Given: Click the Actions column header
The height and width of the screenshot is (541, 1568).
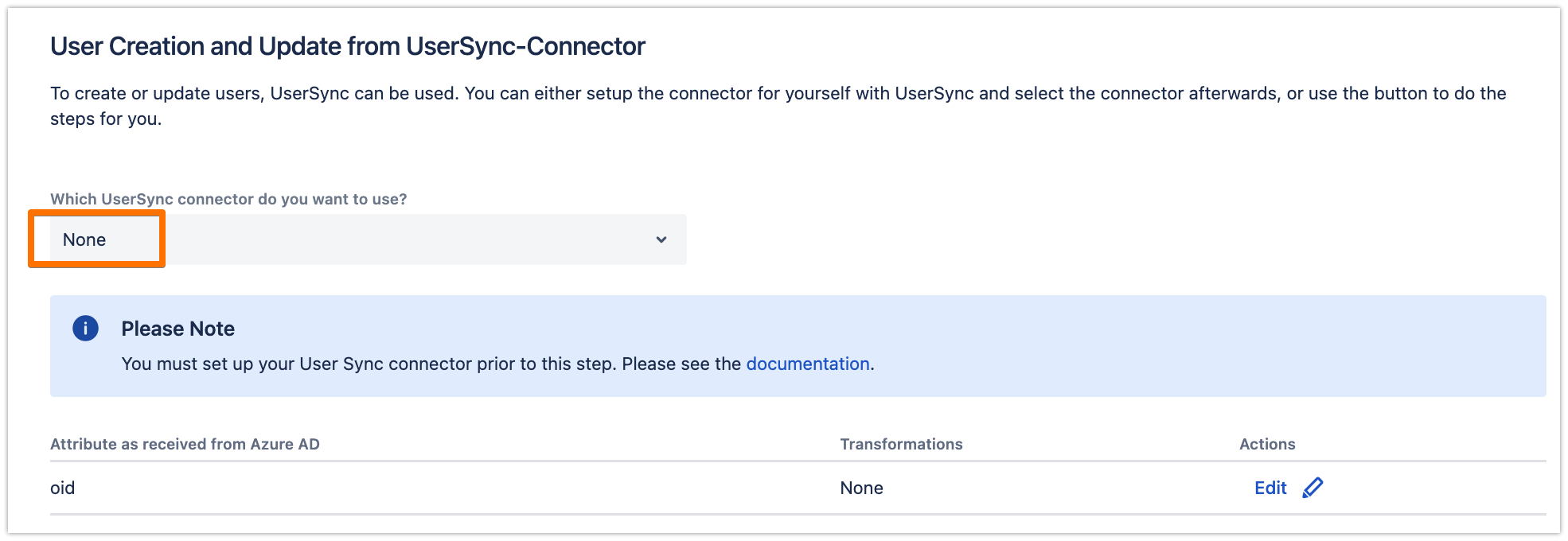Looking at the screenshot, I should [1267, 444].
